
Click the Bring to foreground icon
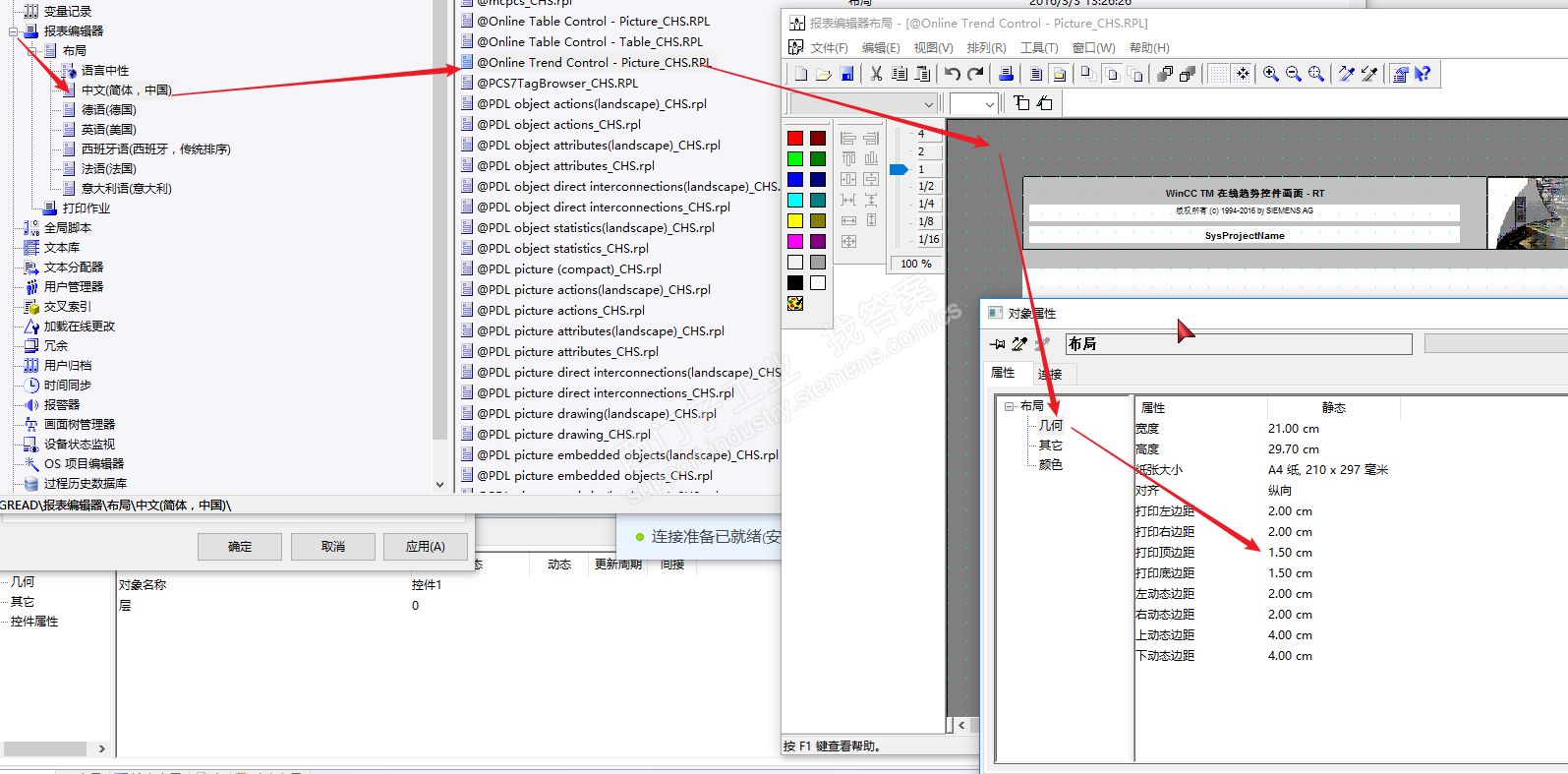(1164, 74)
